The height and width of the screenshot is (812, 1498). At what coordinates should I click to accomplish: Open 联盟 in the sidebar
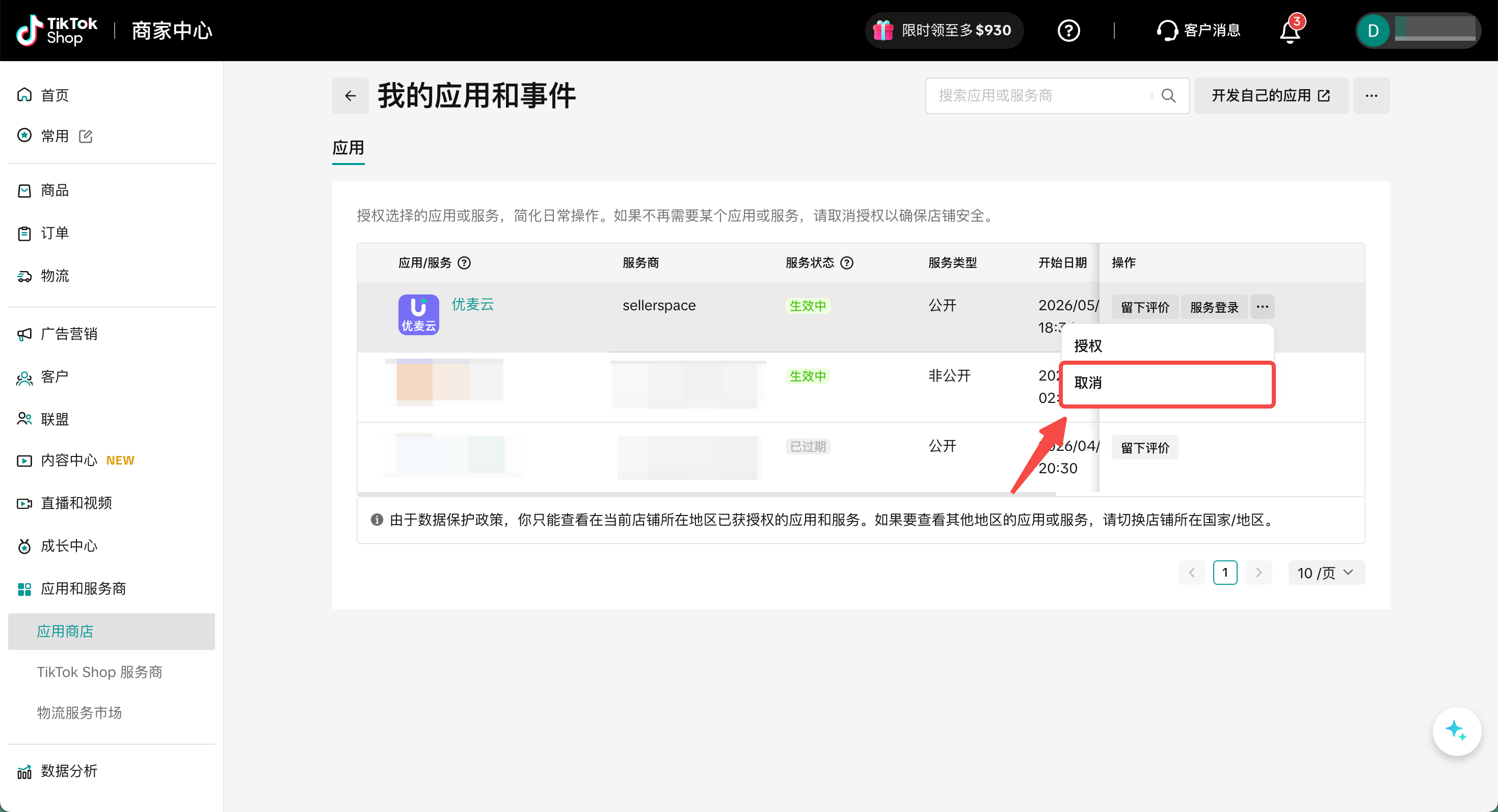[112, 419]
